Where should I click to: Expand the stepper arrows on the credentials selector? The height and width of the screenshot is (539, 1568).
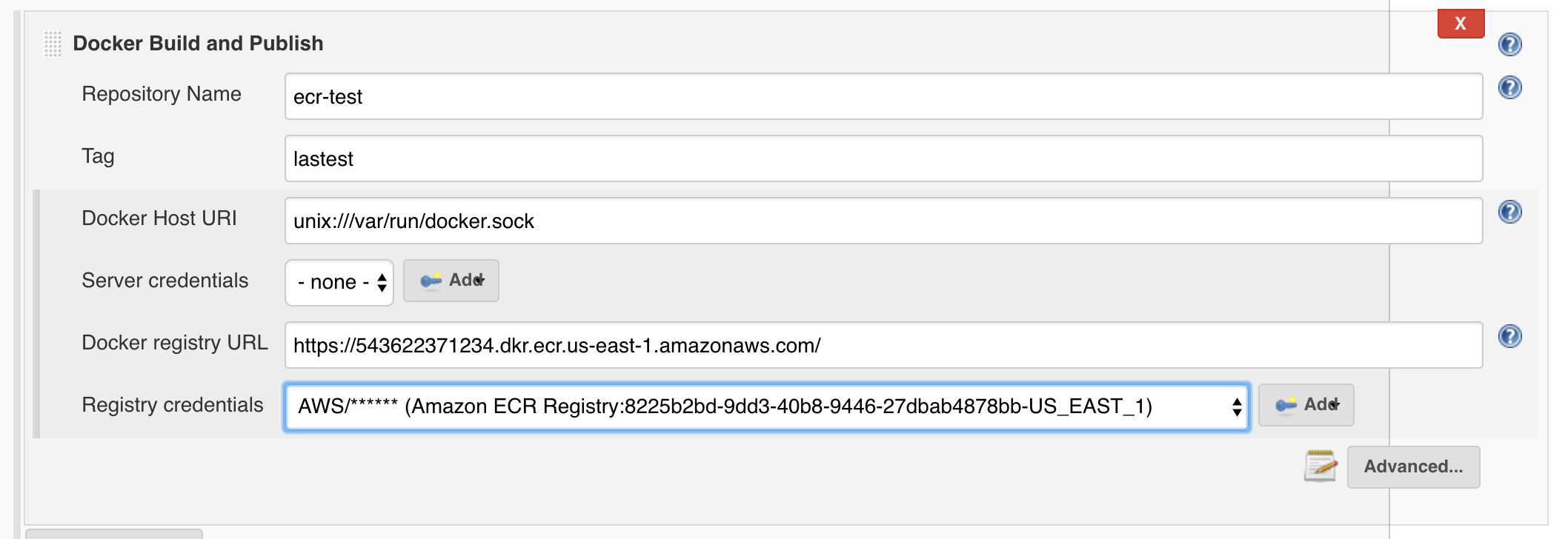click(x=1236, y=405)
